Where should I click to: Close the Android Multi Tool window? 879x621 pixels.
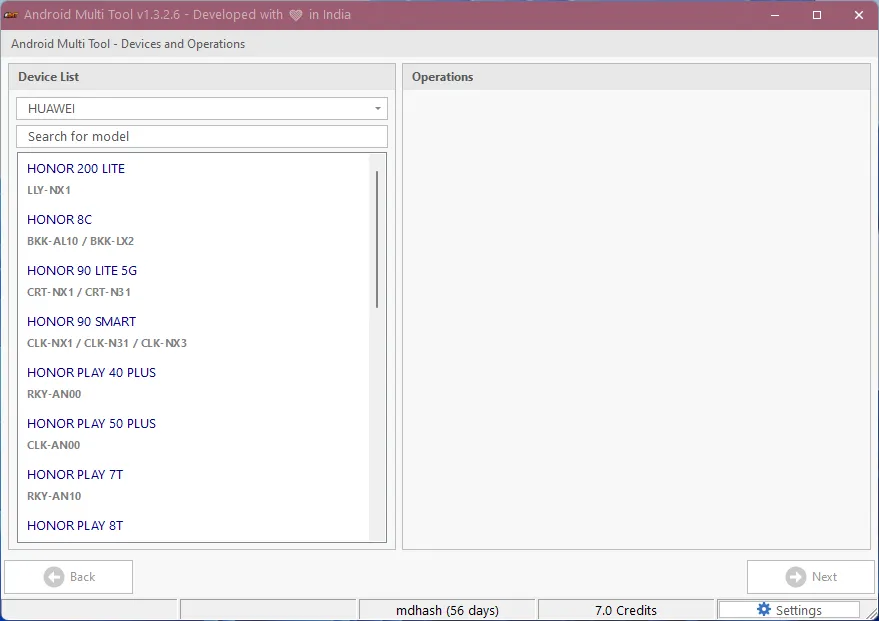point(858,15)
